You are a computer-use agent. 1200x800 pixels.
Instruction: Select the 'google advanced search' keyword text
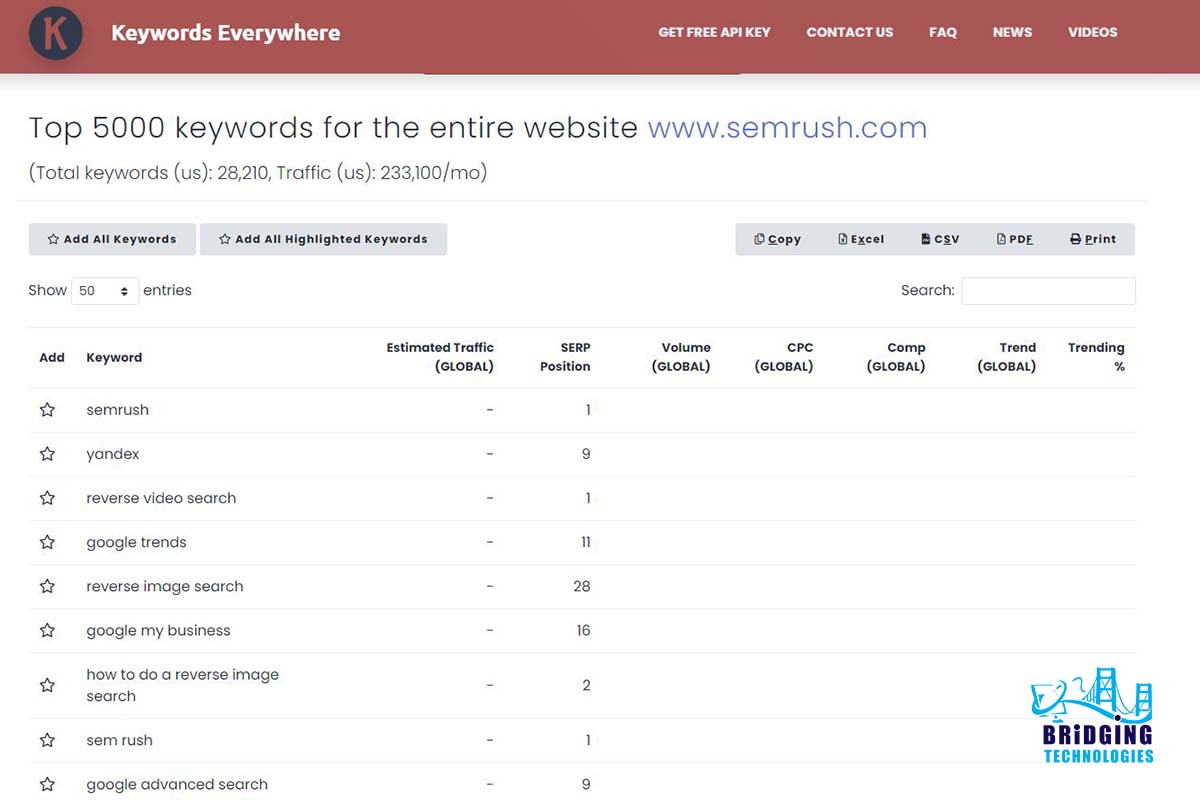(177, 784)
